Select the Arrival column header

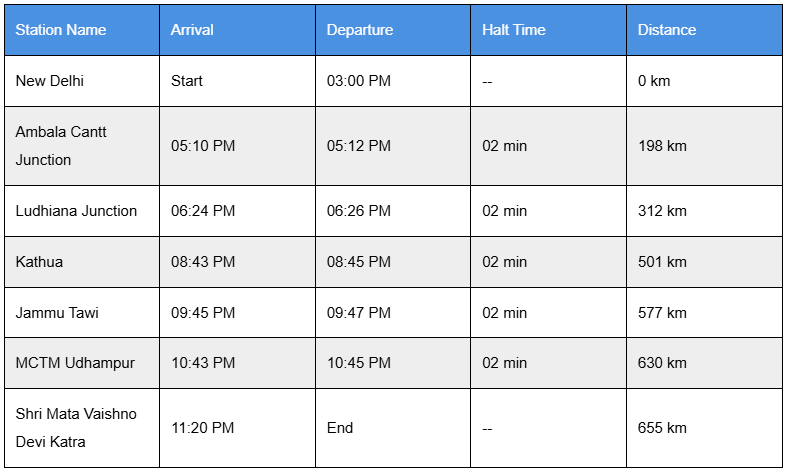tap(192, 30)
